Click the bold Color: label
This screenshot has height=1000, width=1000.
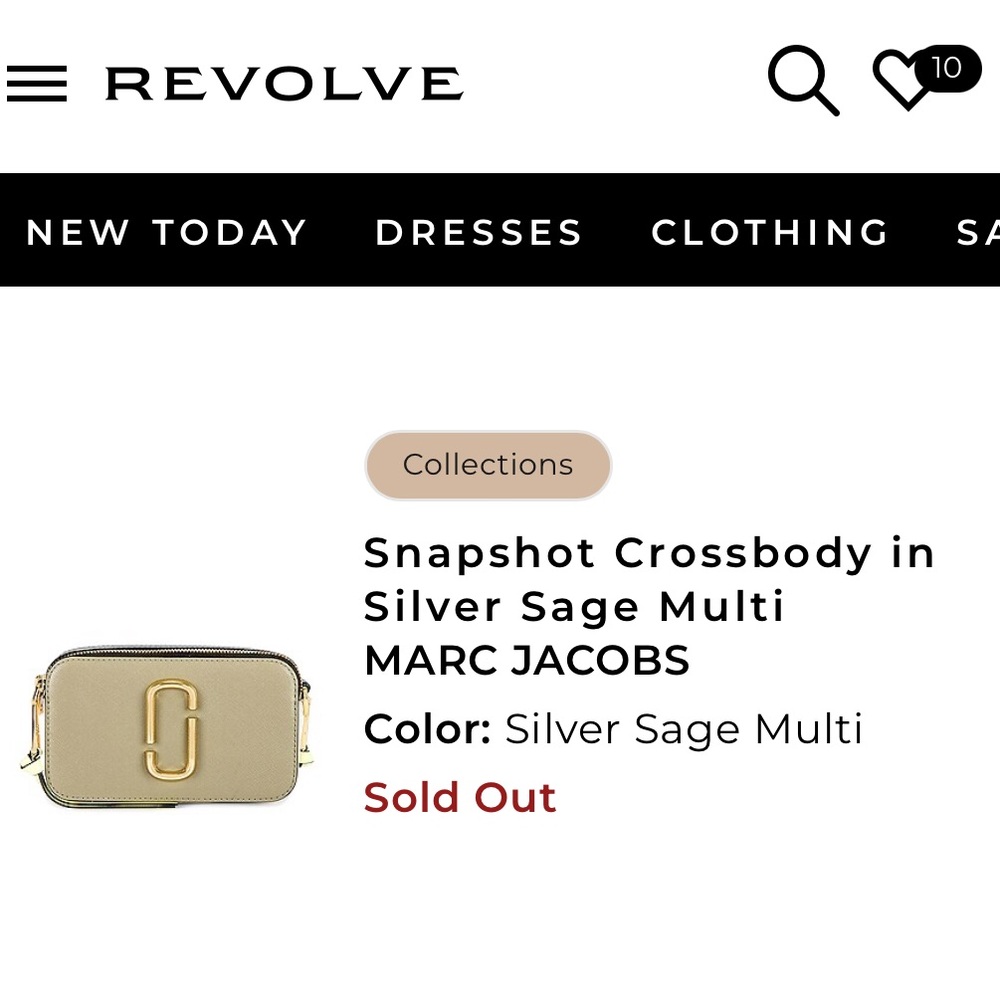coord(427,729)
